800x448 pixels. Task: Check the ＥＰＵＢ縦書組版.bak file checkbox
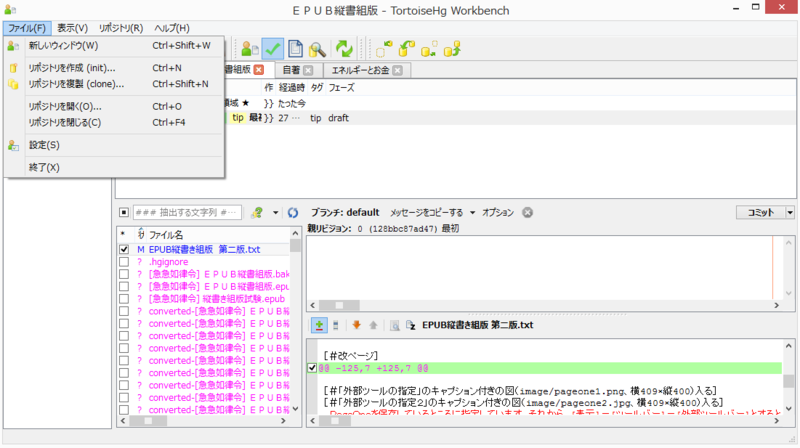tap(124, 274)
